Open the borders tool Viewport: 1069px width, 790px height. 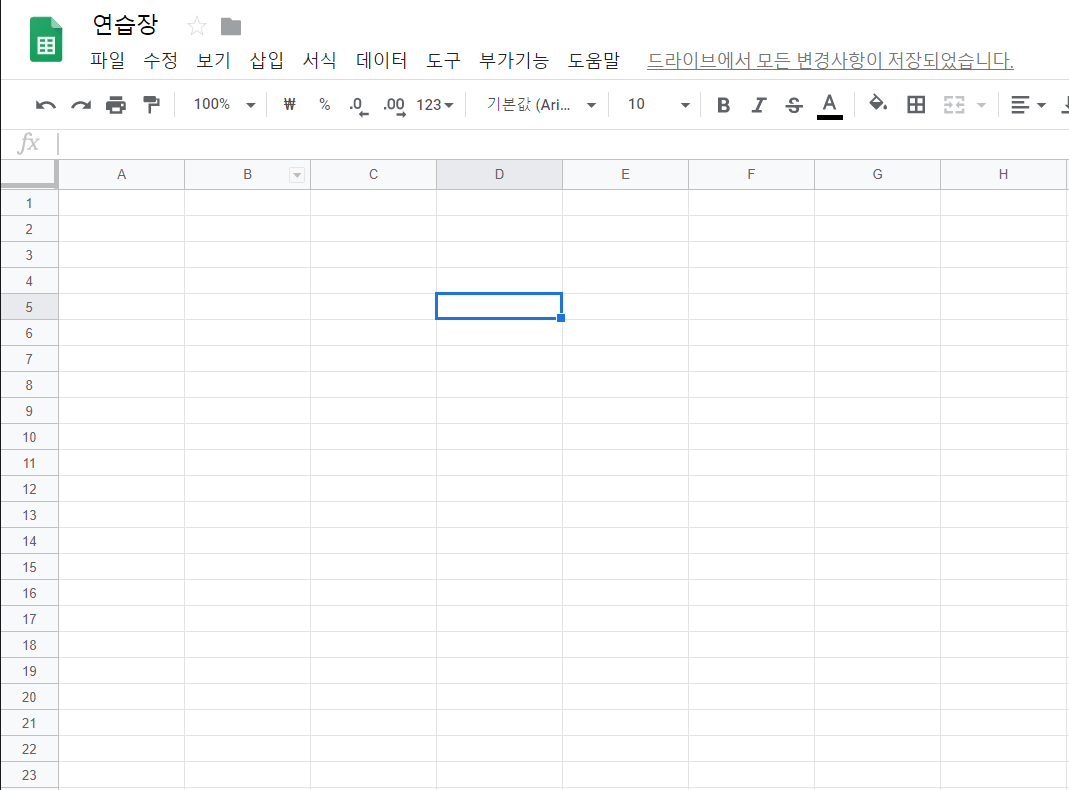pyautogui.click(x=916, y=105)
